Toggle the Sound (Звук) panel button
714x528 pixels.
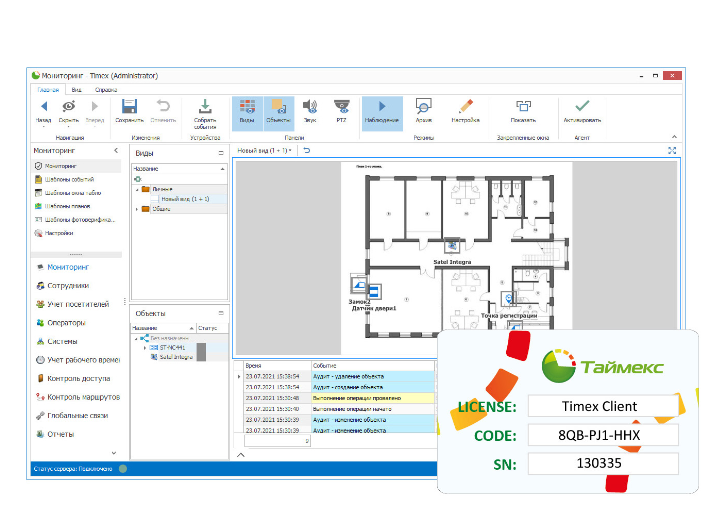310,108
